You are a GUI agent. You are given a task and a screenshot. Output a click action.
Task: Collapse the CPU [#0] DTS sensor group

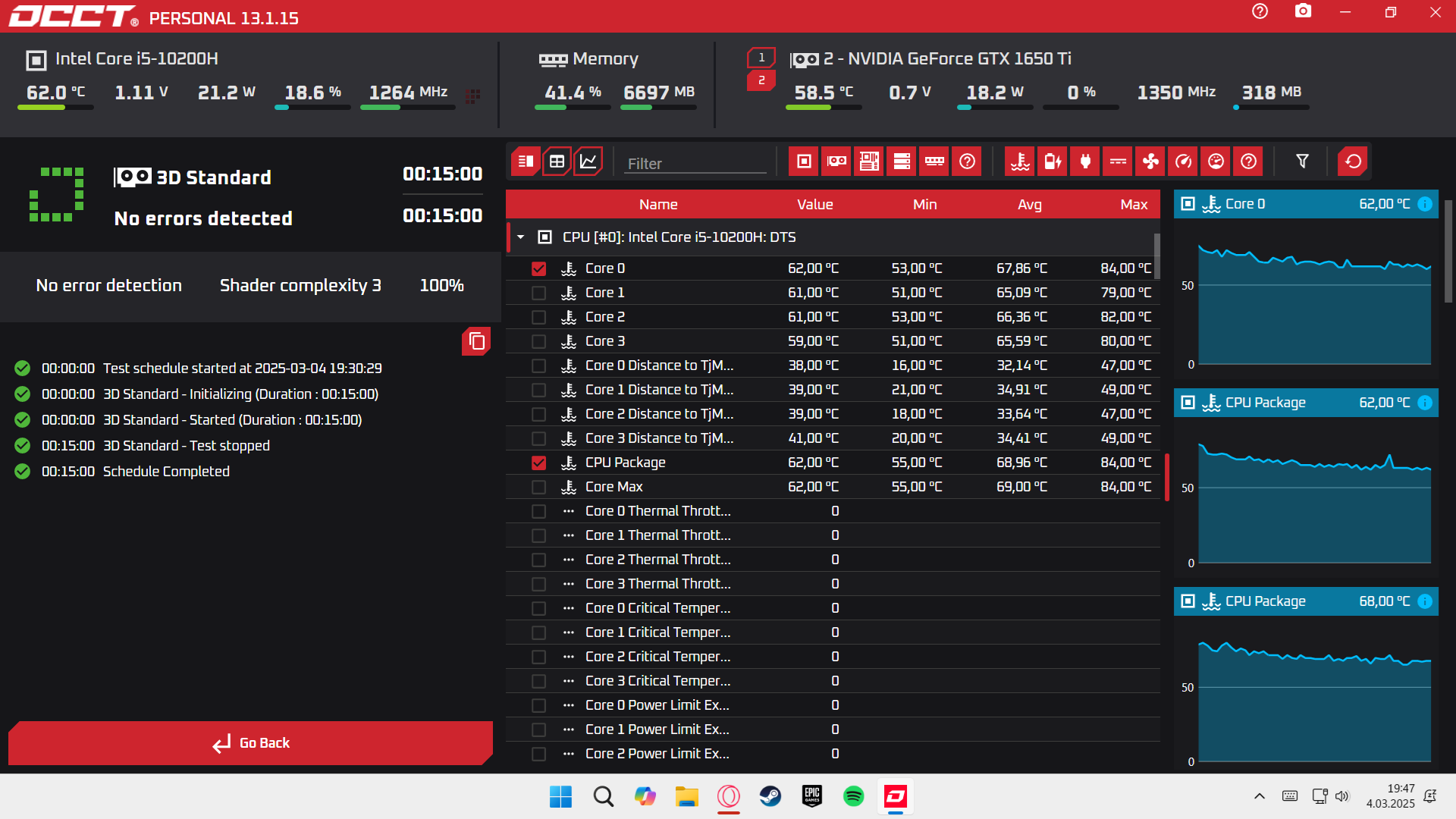521,237
